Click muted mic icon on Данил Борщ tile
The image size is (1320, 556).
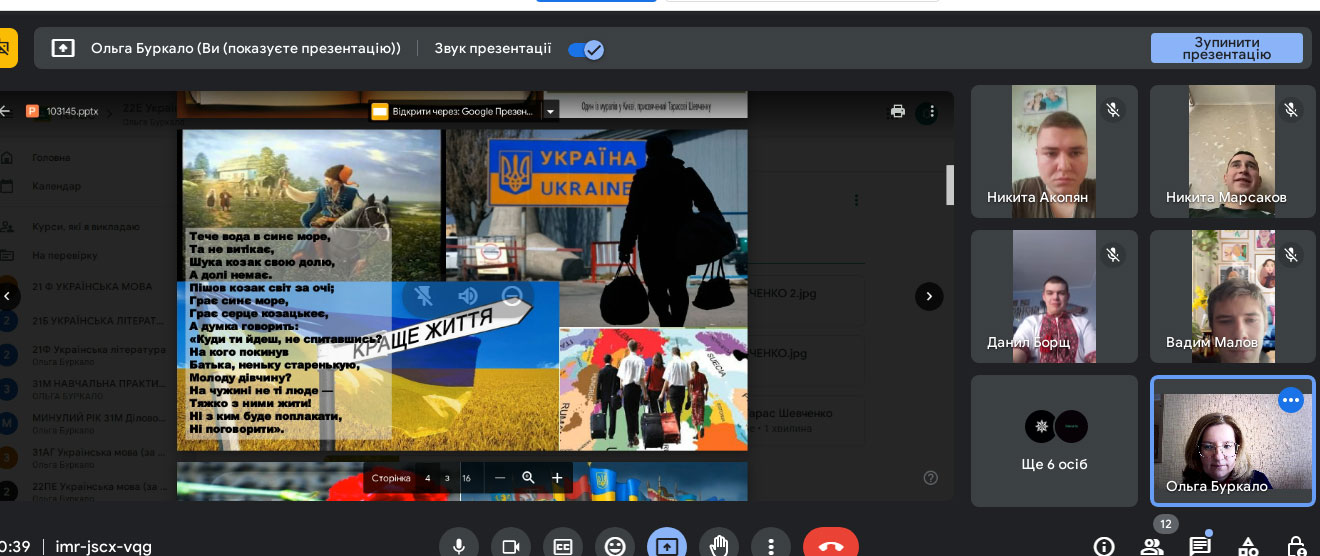(1113, 255)
